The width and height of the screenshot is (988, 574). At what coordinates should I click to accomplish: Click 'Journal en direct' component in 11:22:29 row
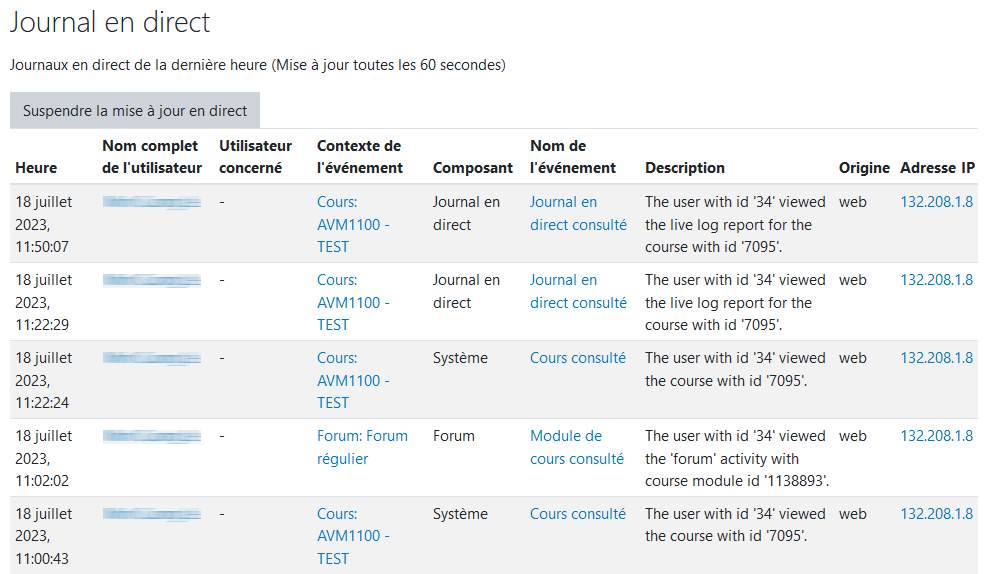click(466, 291)
